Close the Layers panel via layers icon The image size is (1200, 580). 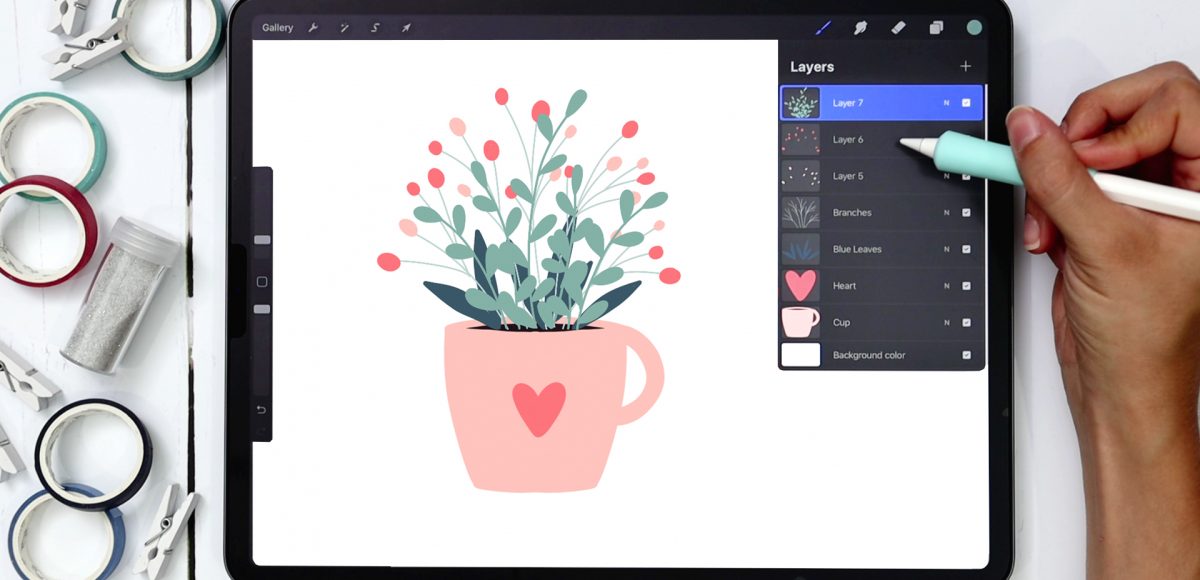pyautogui.click(x=936, y=28)
